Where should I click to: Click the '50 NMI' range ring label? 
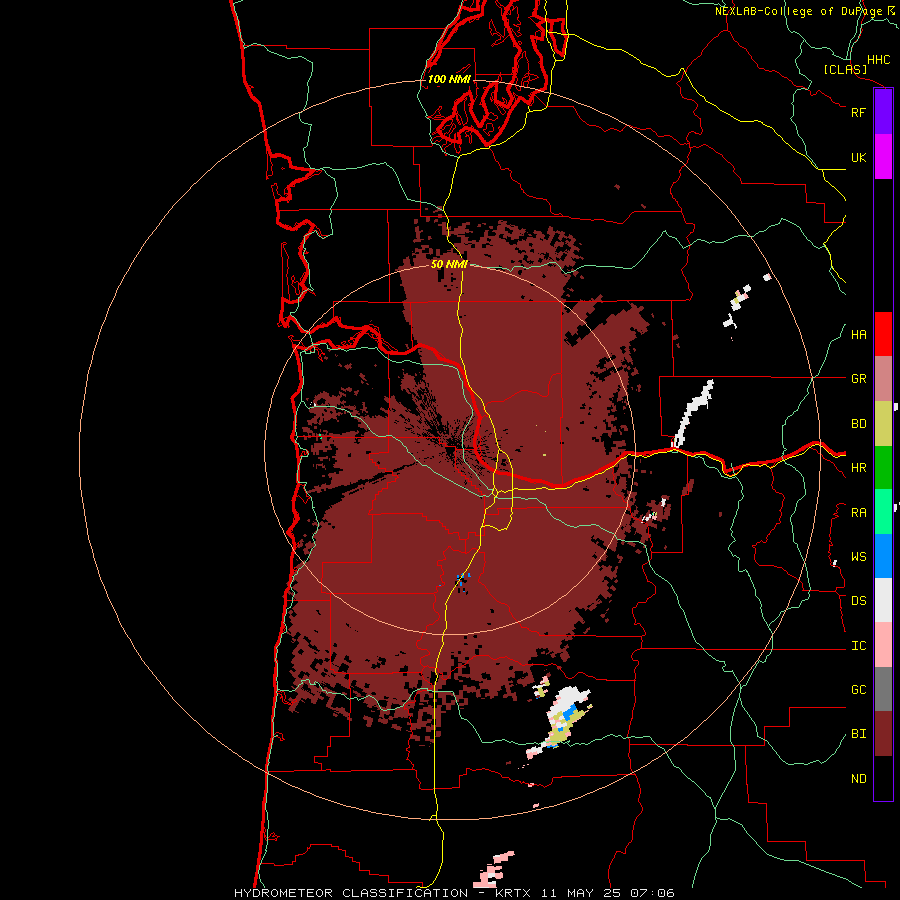pyautogui.click(x=449, y=264)
